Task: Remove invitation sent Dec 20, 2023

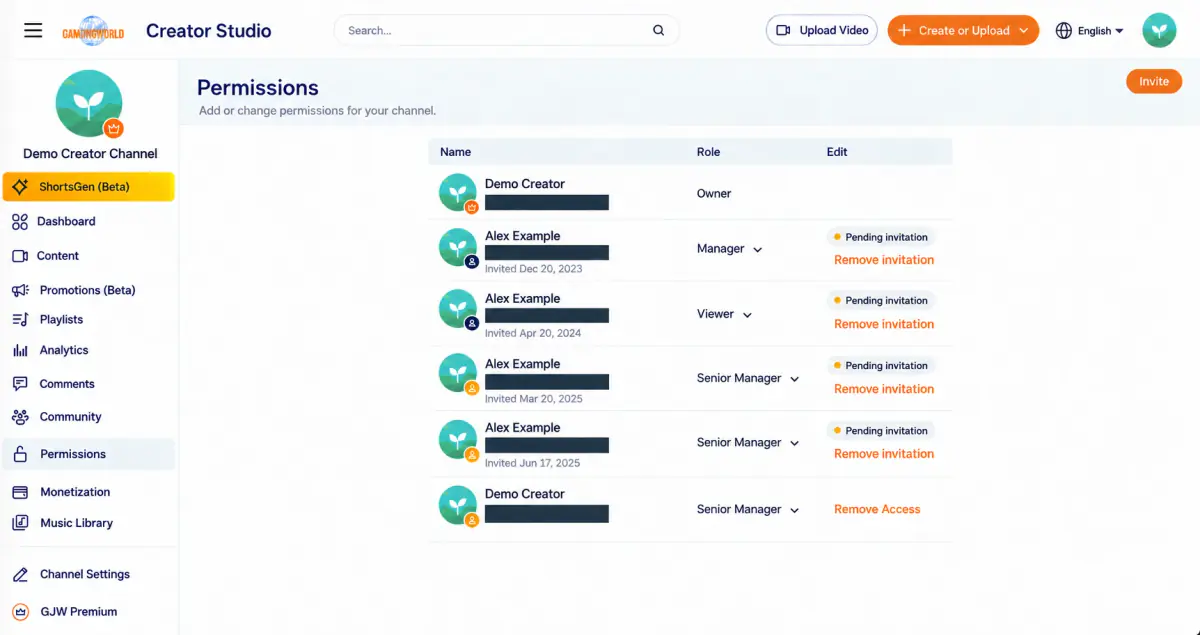Action: [884, 260]
